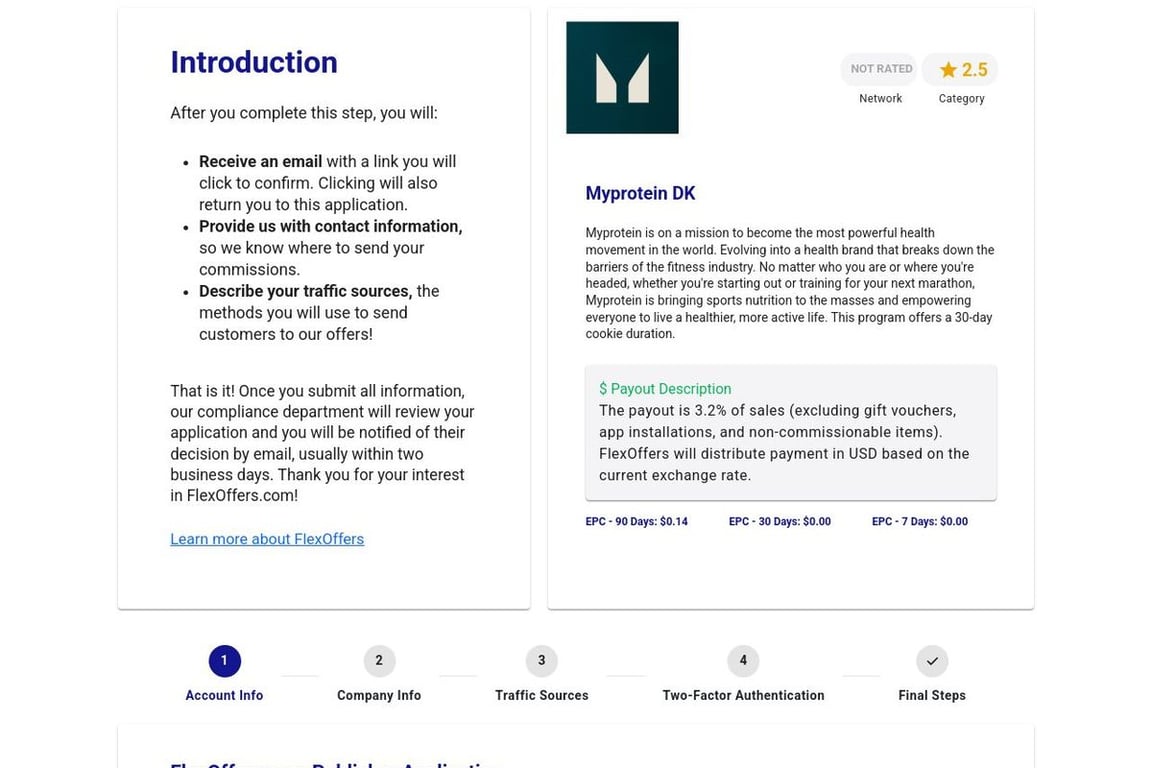The width and height of the screenshot is (1152, 768).
Task: Select step 1 circle for Account Info
Action: point(224,661)
